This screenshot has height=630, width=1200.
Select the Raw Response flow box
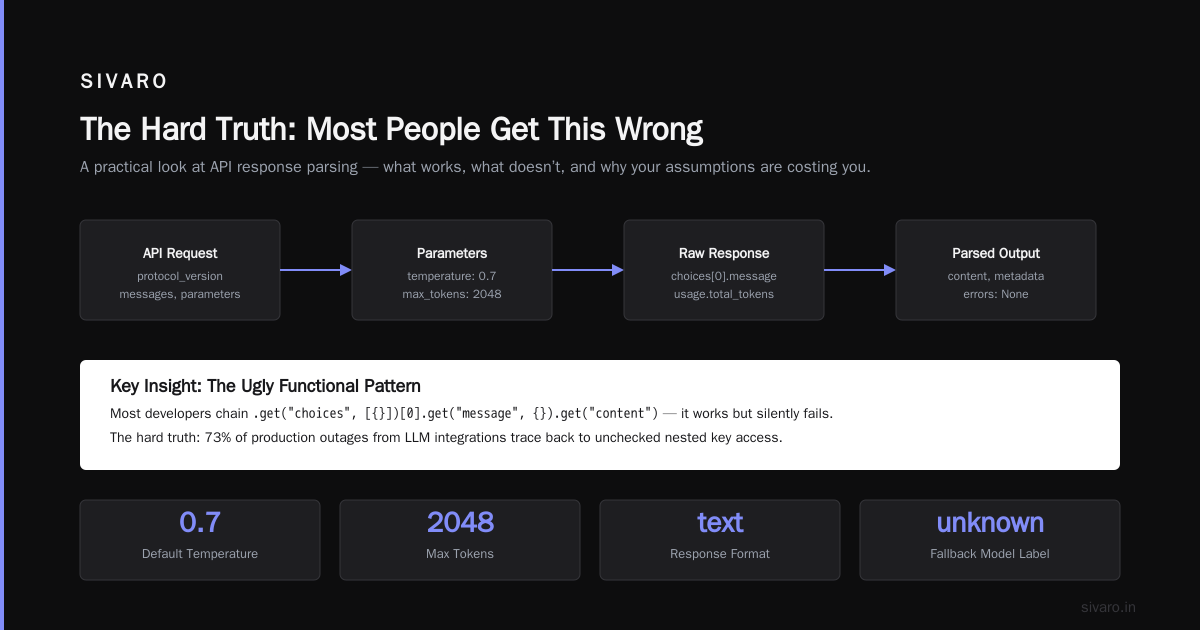(724, 270)
